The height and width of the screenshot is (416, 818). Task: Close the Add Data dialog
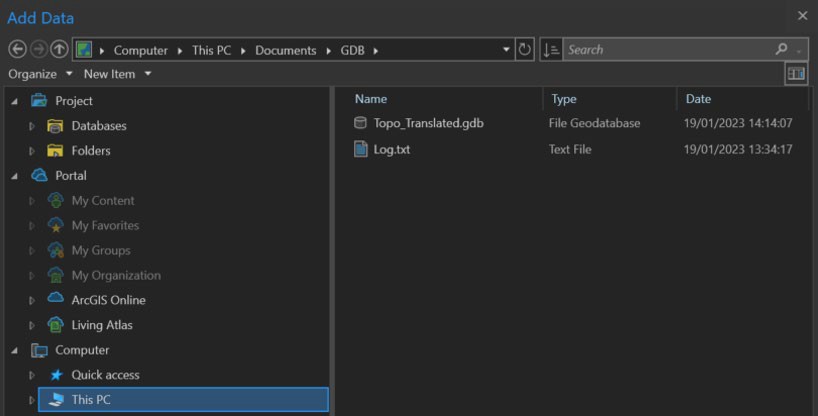802,16
